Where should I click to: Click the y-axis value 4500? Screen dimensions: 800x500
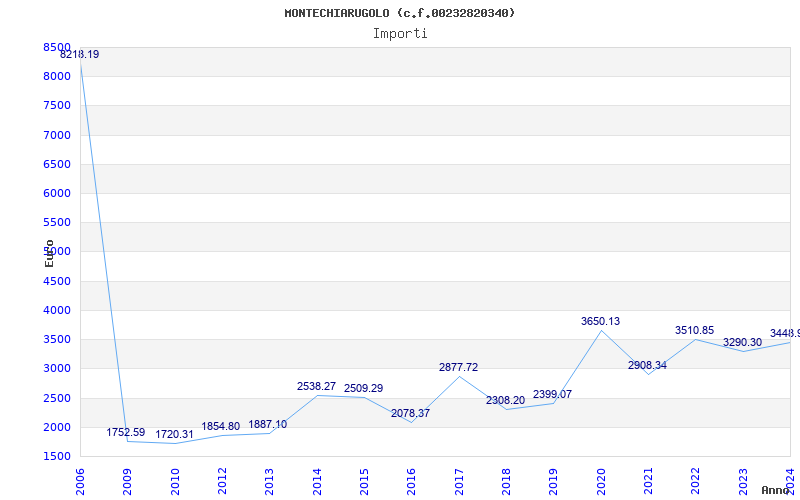57,281
